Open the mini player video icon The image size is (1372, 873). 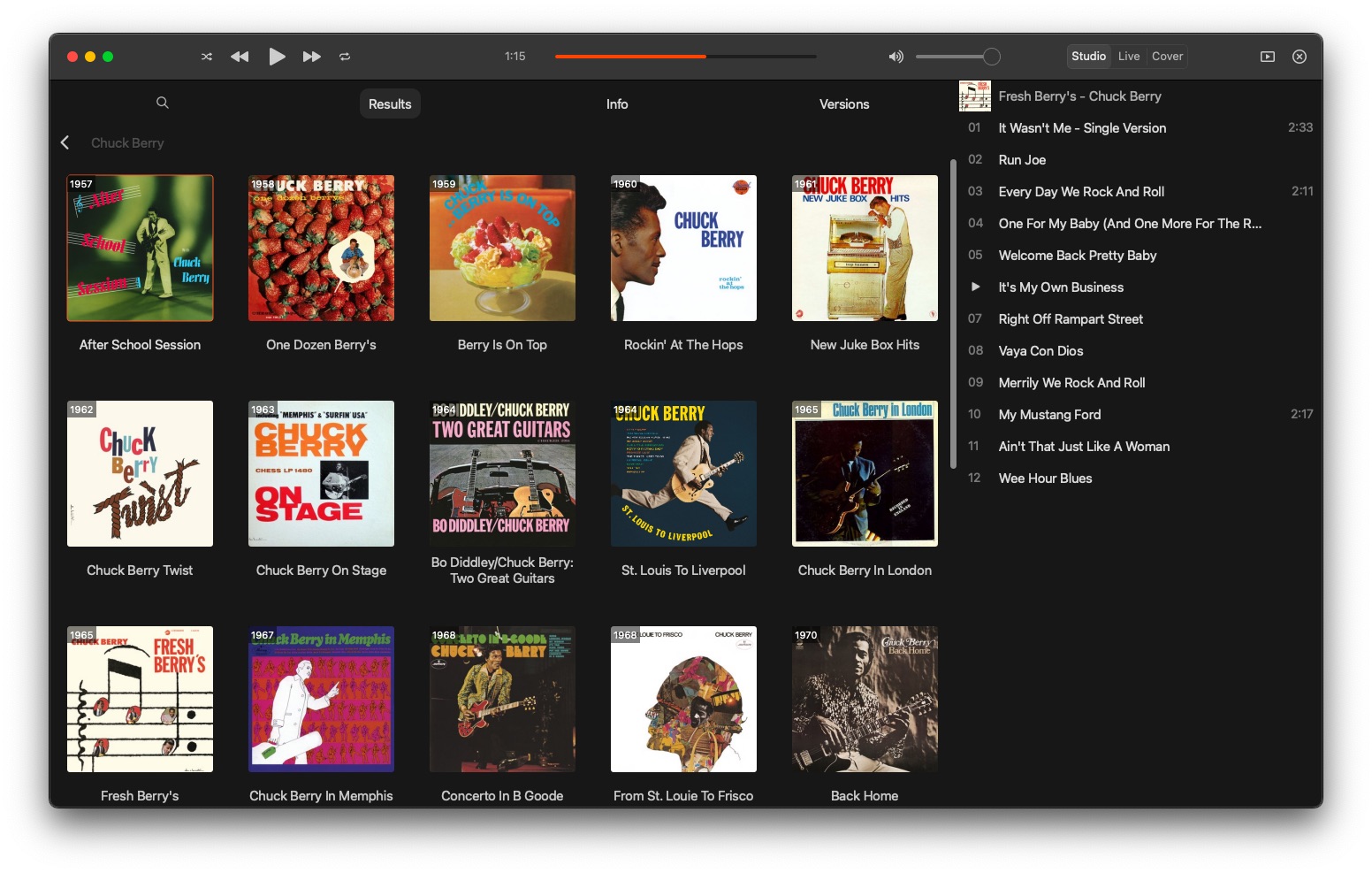point(1268,57)
